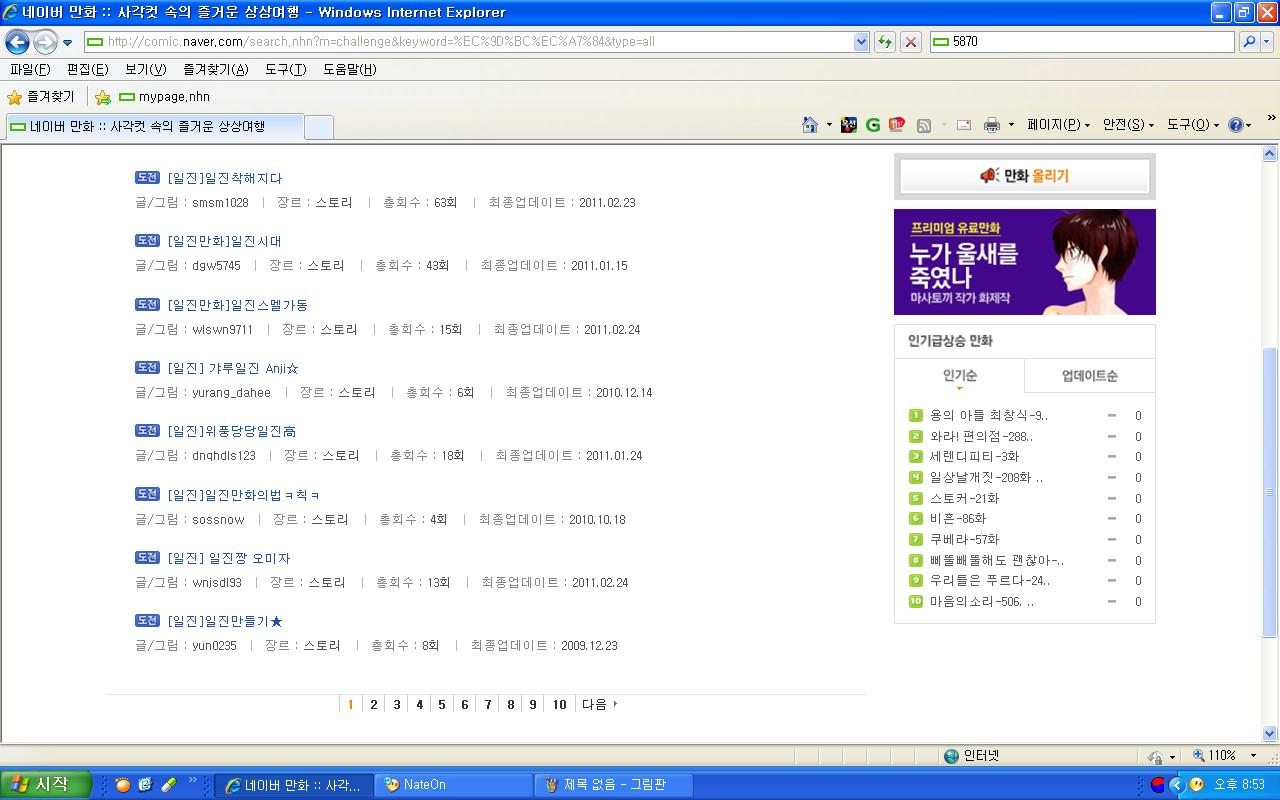The image size is (1280, 800).
Task: Open 용의 아들 최창식 in the ranking list
Action: tap(988, 415)
